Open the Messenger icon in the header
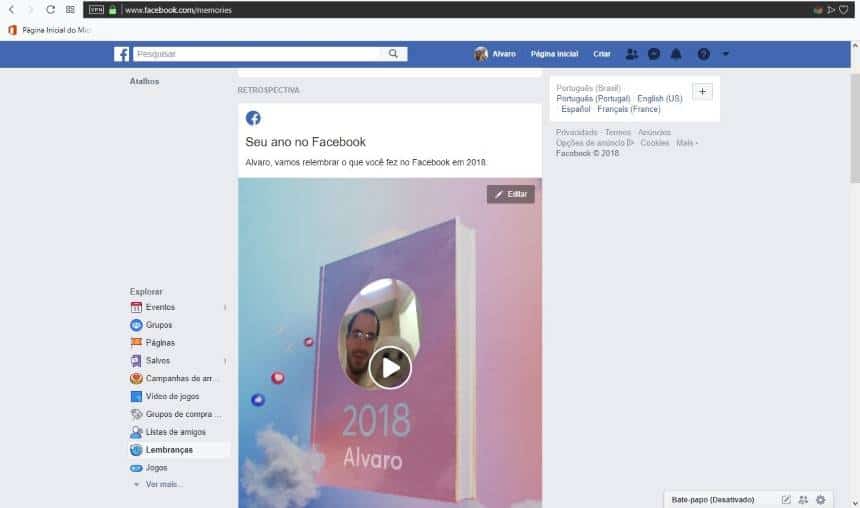This screenshot has width=860, height=508. (654, 54)
